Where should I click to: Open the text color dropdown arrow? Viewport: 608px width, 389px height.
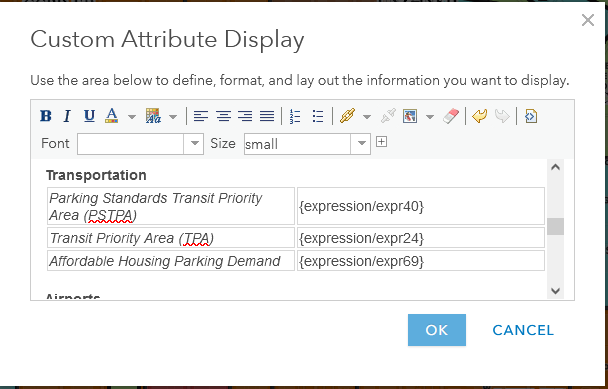click(132, 117)
